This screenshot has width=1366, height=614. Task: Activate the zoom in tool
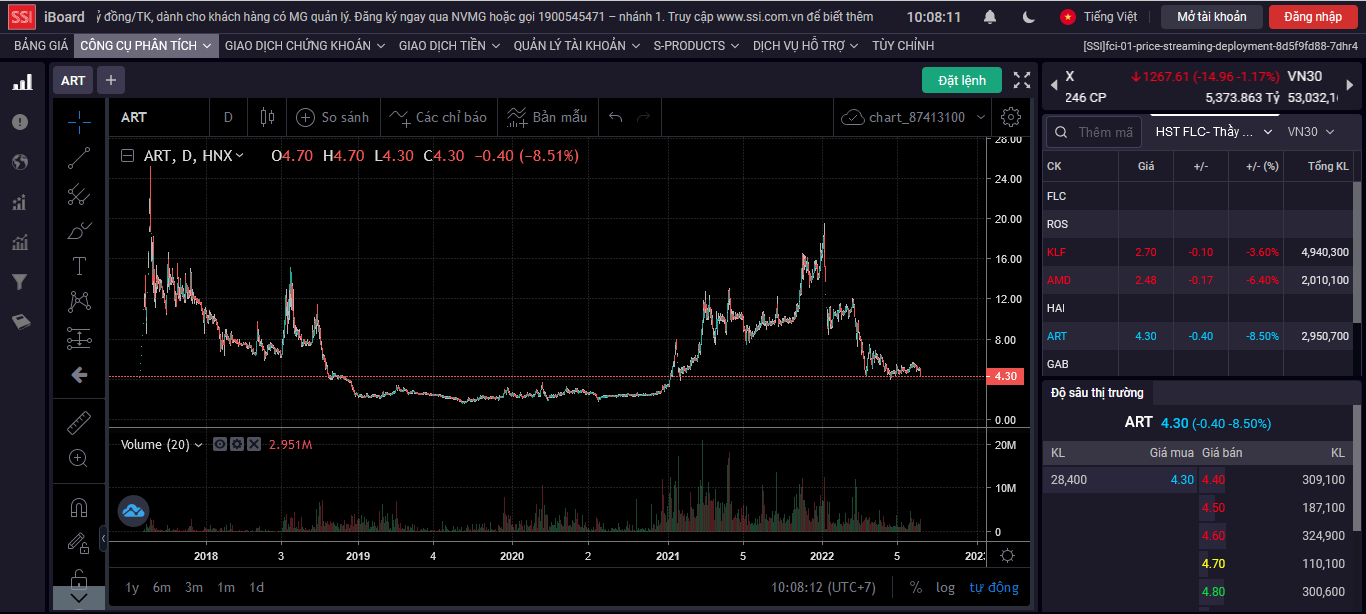point(79,459)
